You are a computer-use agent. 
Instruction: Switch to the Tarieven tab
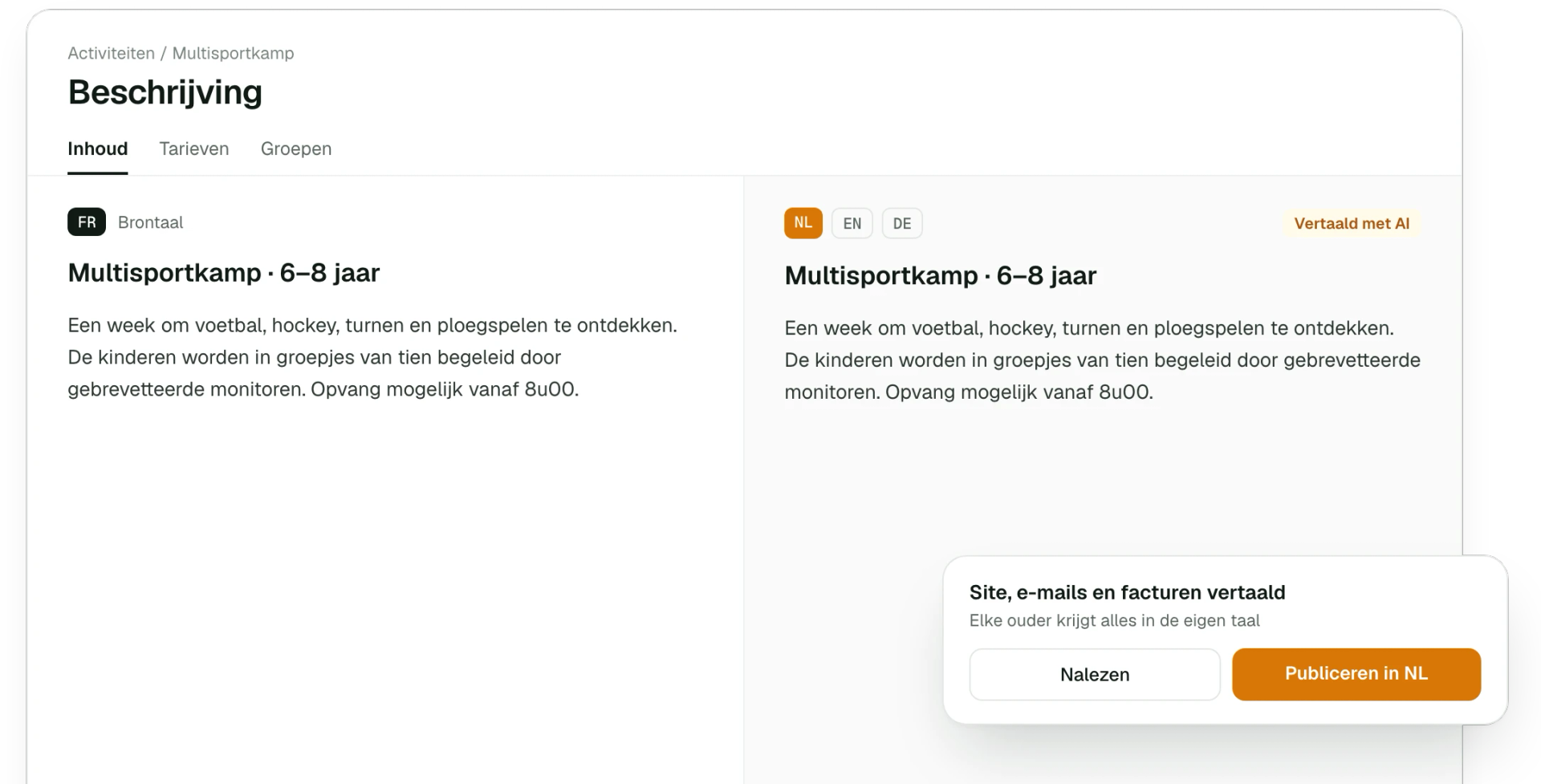[x=194, y=149]
